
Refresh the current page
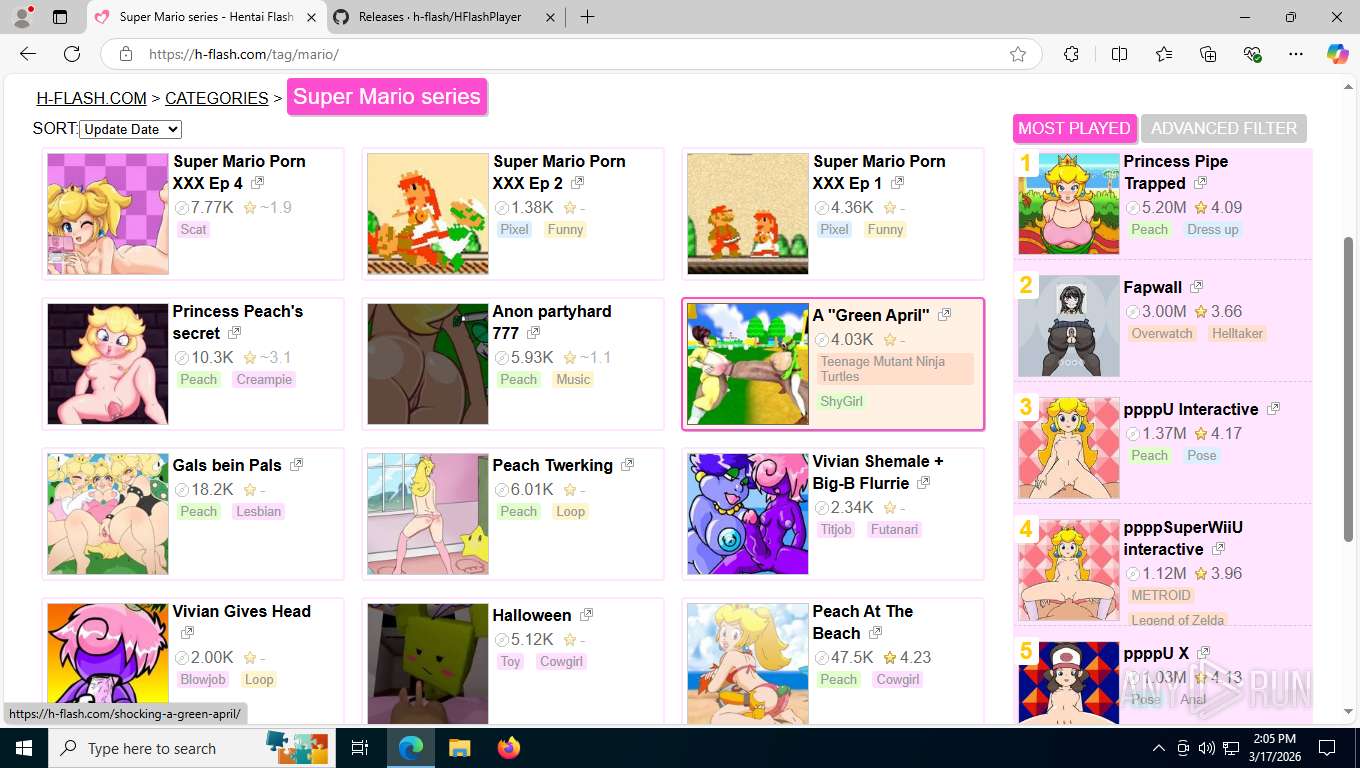(x=72, y=54)
